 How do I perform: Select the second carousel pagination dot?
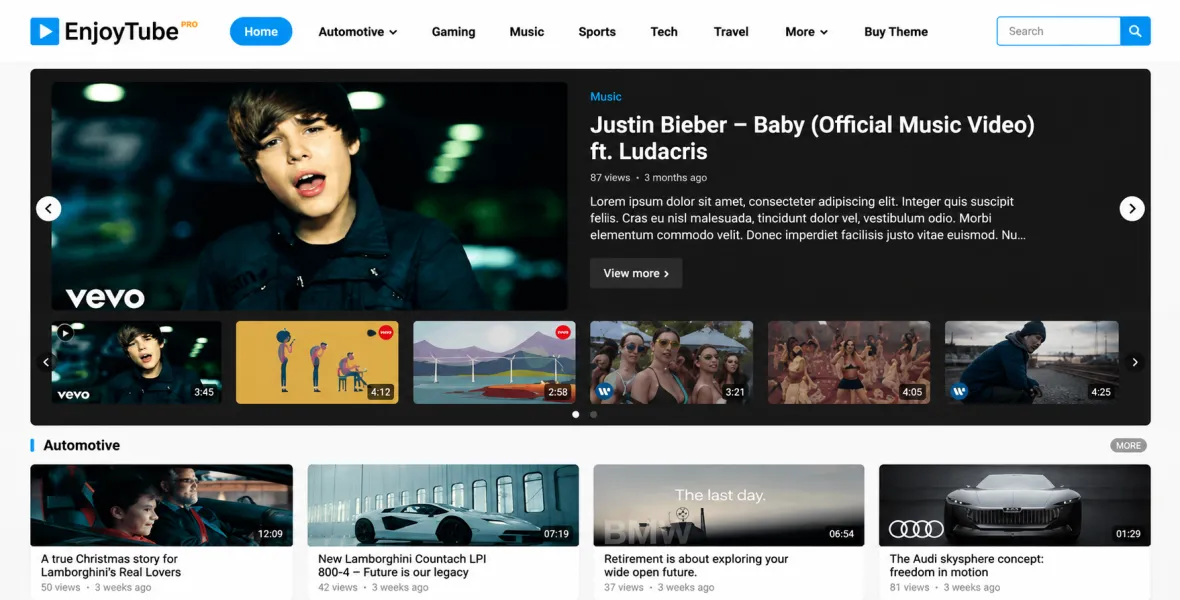click(594, 414)
